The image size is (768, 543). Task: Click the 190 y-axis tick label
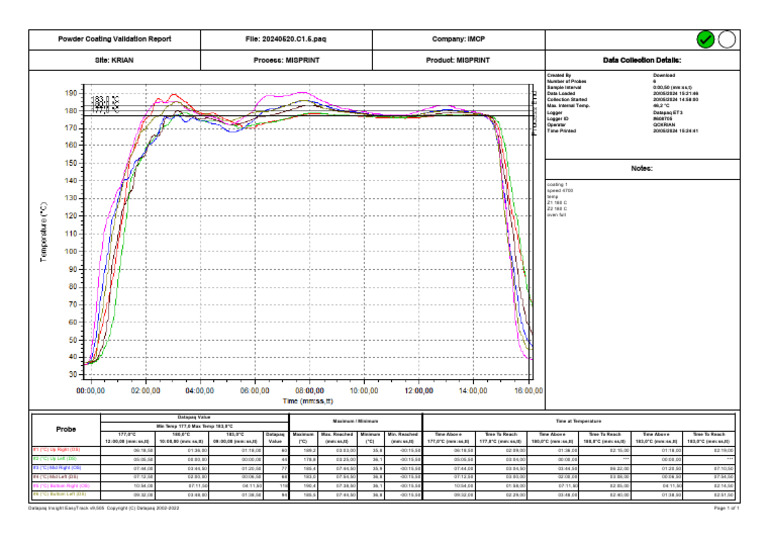click(71, 93)
